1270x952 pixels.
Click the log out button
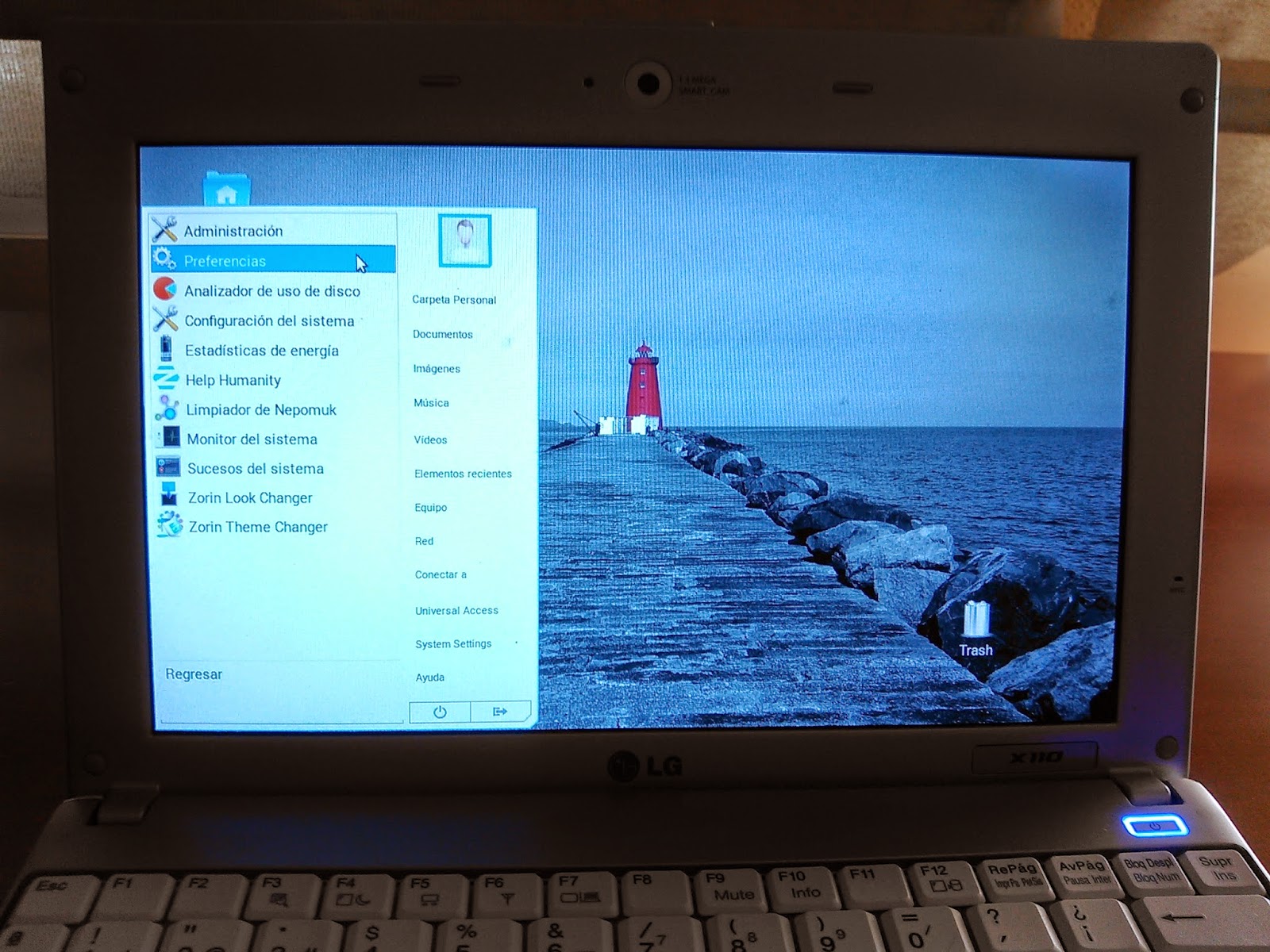click(x=500, y=712)
